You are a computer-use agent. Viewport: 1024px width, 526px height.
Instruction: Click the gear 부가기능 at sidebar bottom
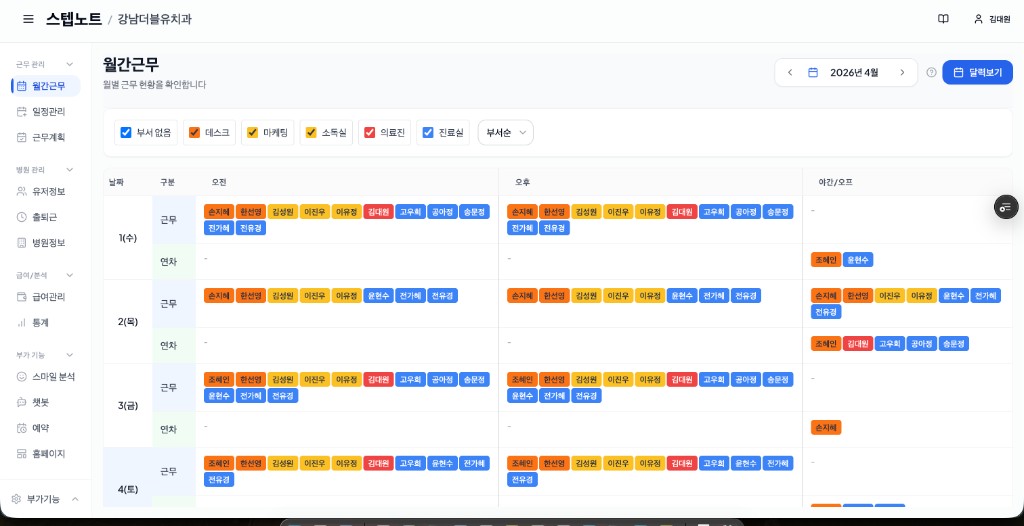[x=44, y=499]
